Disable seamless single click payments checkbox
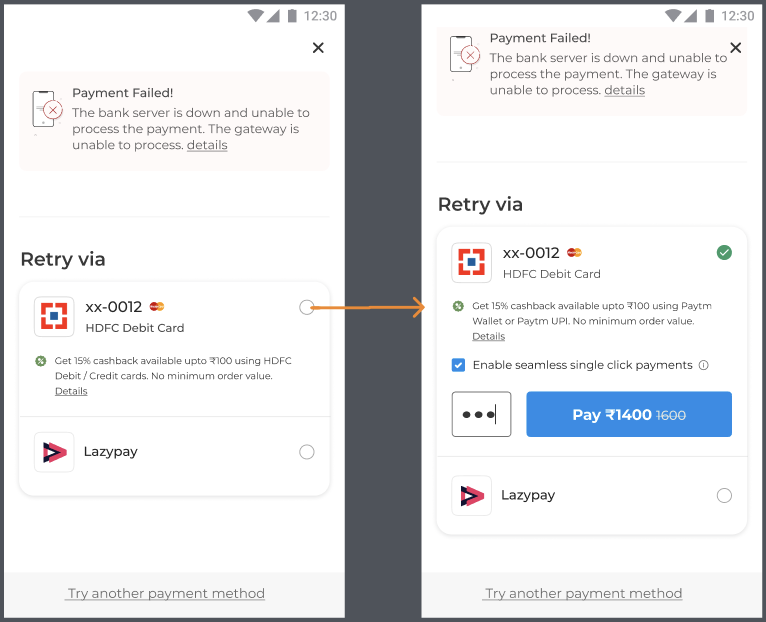Screen dimensions: 766x622 click(458, 365)
